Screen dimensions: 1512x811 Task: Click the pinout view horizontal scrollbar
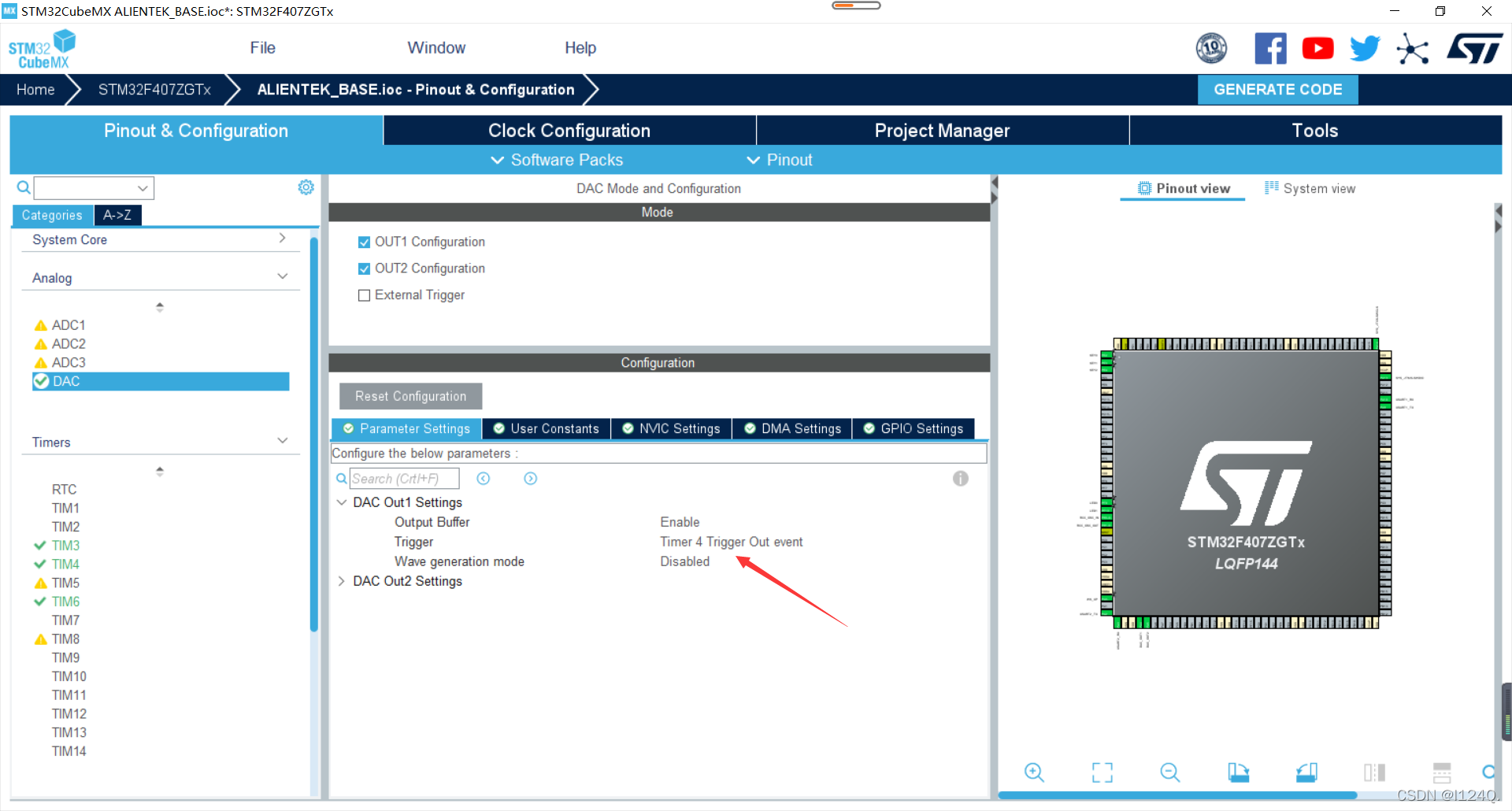click(1177, 795)
